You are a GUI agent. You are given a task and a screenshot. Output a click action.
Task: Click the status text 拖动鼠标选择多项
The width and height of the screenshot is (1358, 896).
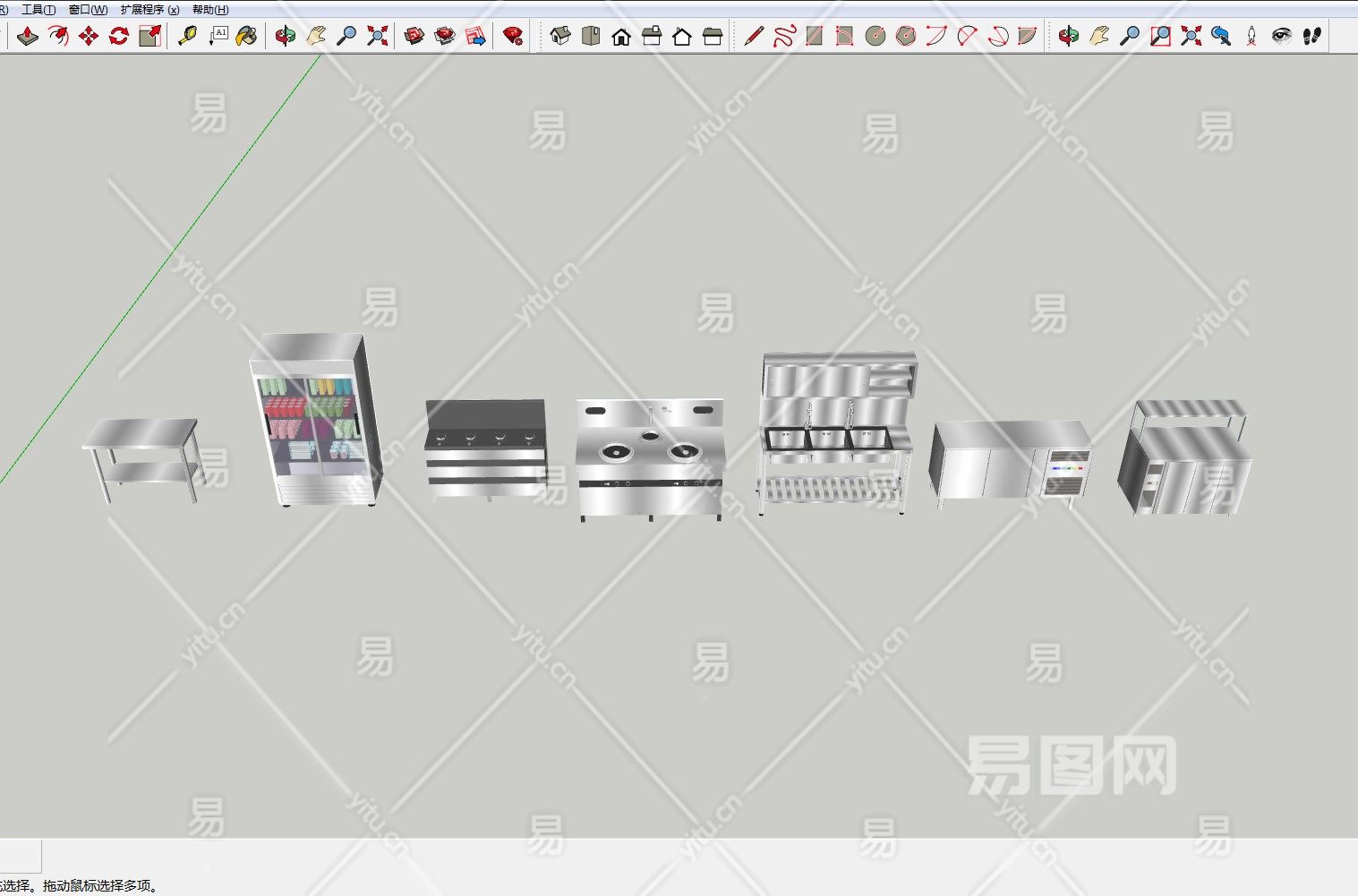click(100, 886)
